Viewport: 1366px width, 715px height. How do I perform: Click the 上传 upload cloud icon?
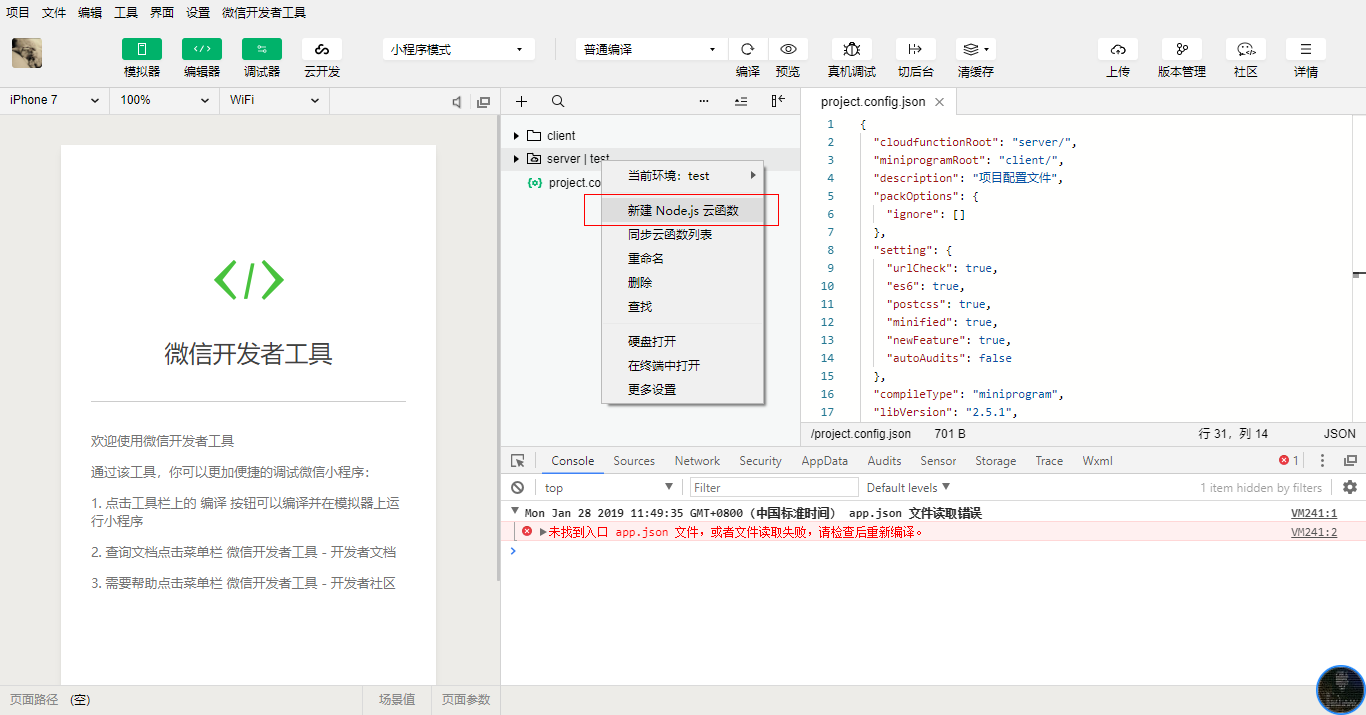1118,49
